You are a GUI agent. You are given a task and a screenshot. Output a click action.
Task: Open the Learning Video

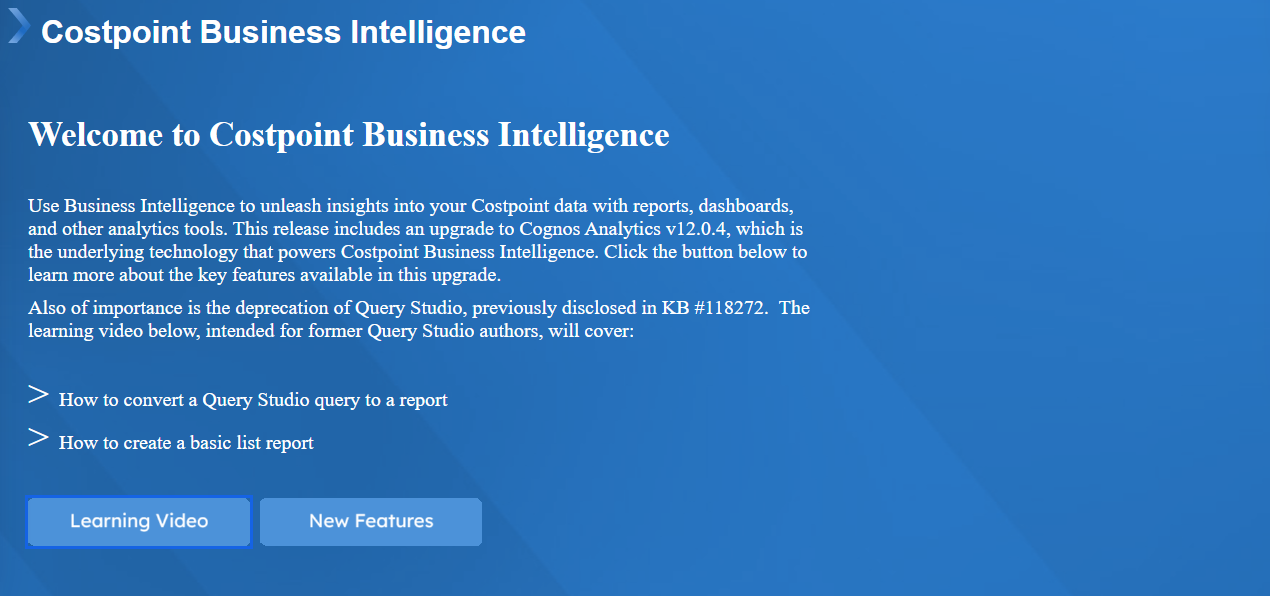[139, 521]
